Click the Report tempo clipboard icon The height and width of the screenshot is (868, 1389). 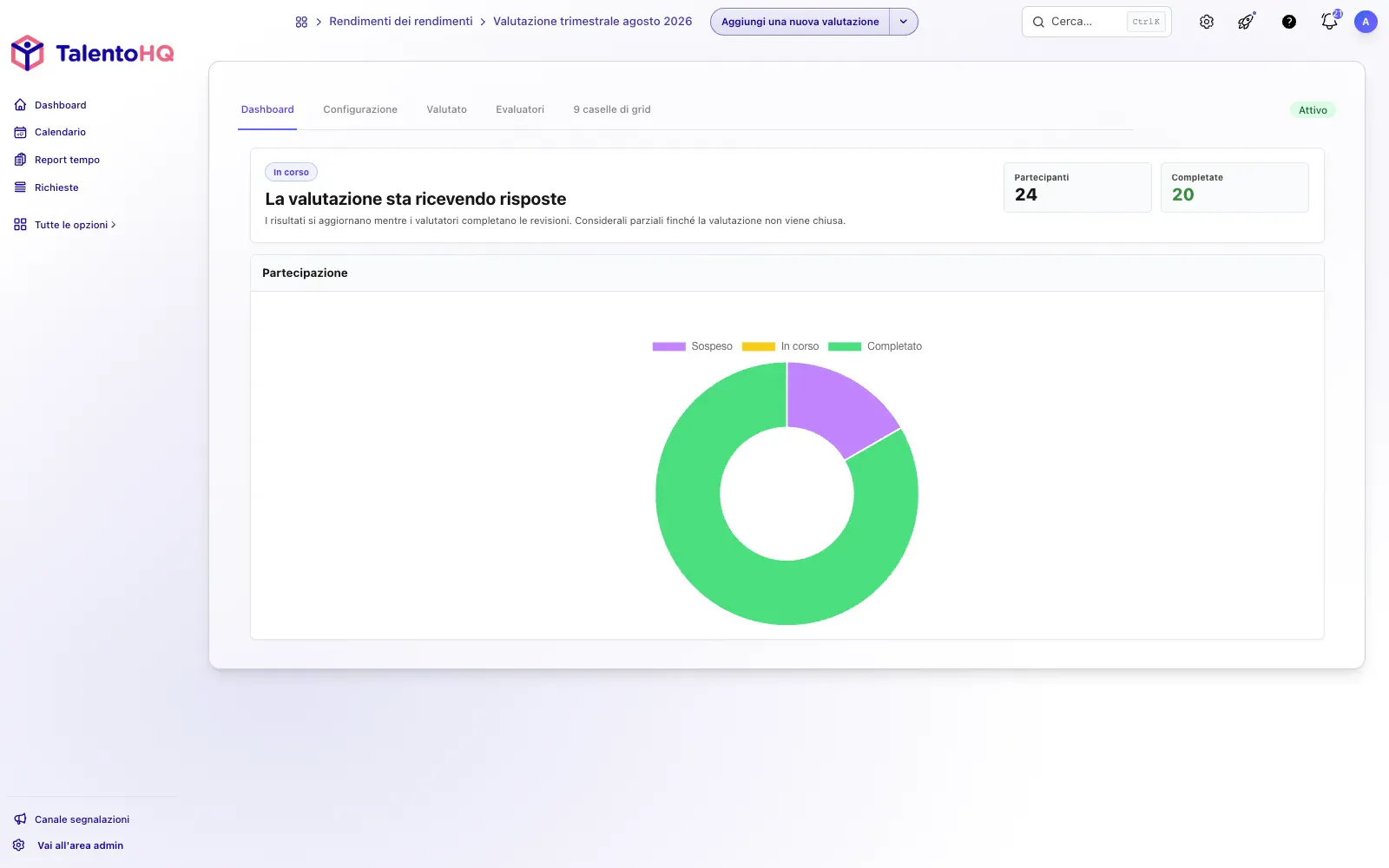(x=20, y=160)
